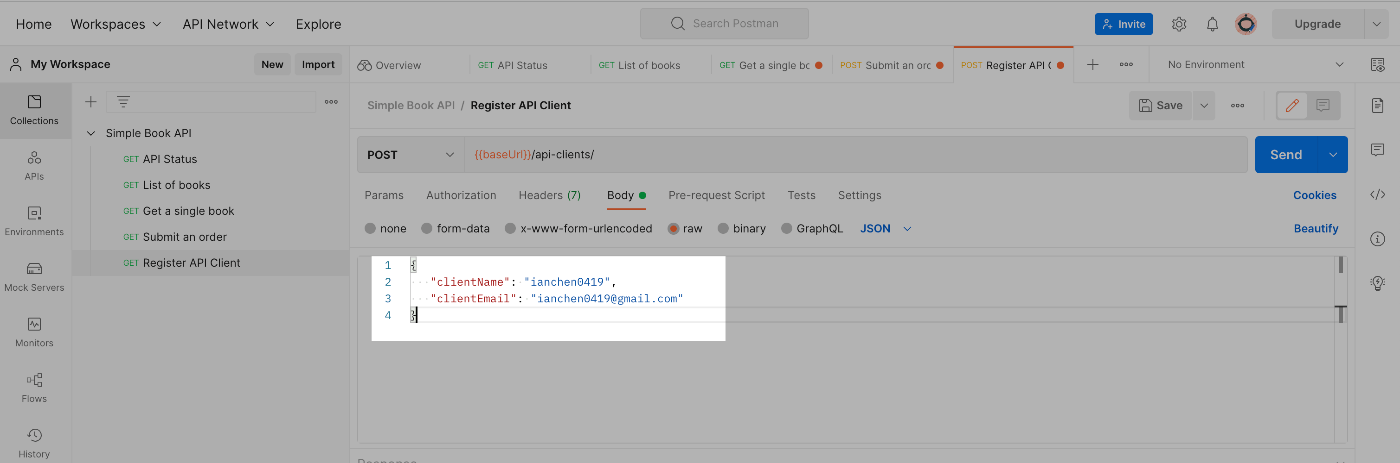Open related requests lightbulb icon
Viewport: 1400px width, 463px height.
point(1377,283)
